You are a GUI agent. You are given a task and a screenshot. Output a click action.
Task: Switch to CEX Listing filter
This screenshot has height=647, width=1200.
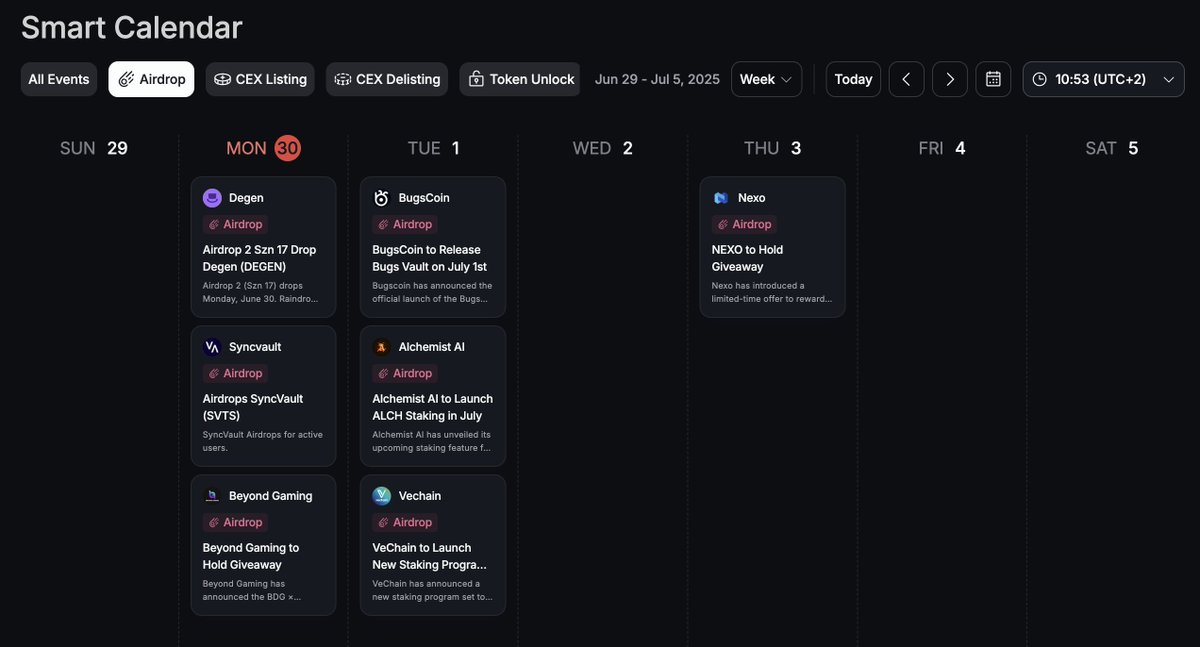(260, 79)
